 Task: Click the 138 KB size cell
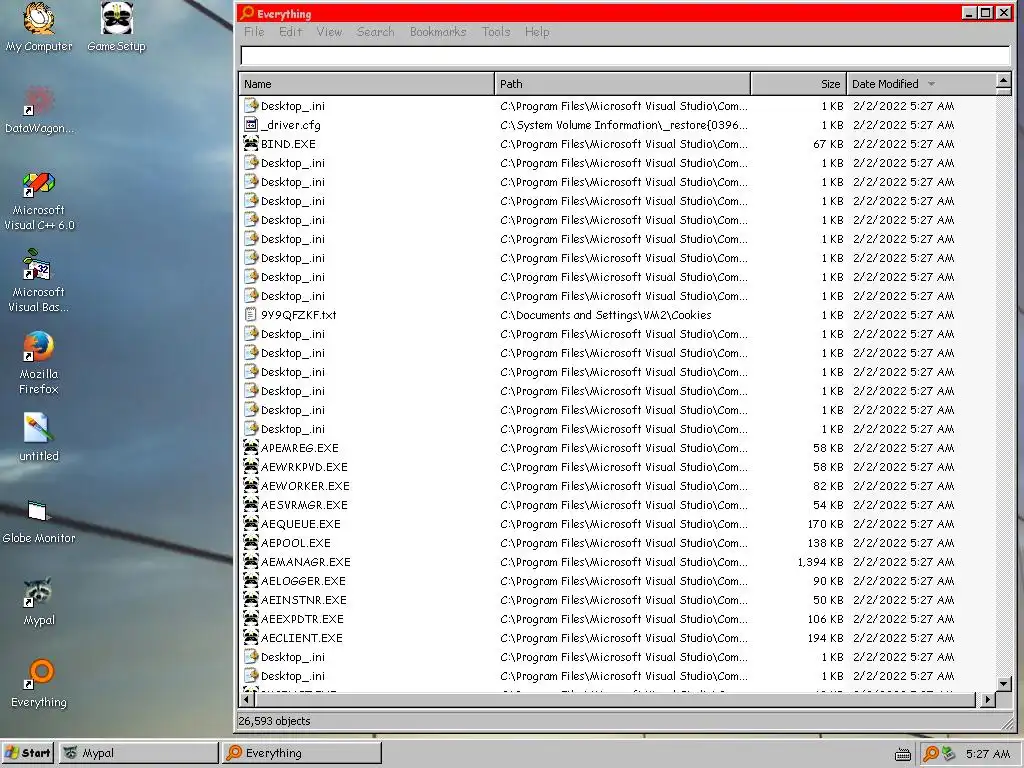825,543
